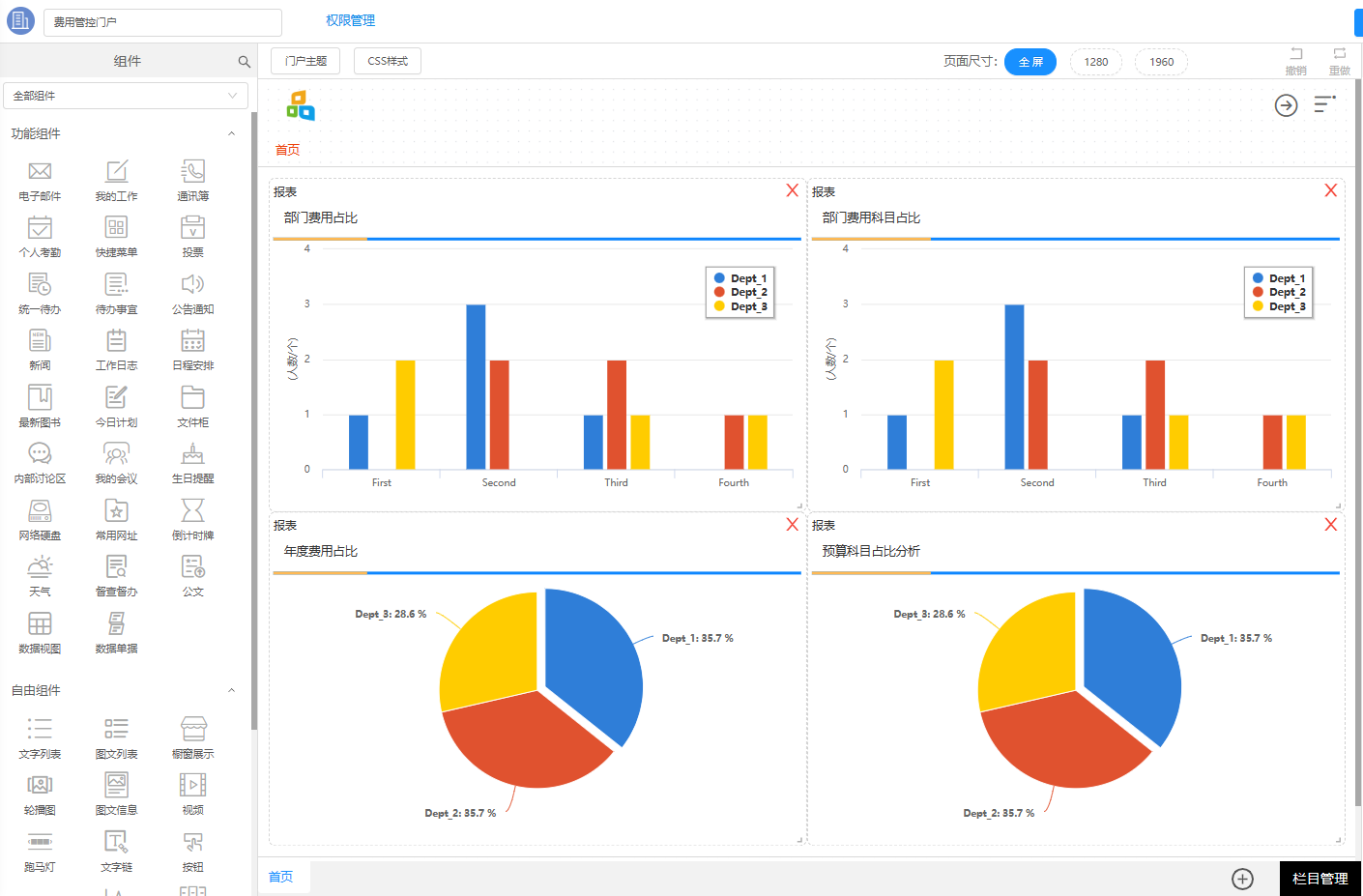Select the 公文 component icon
This screenshot has height=896, width=1363.
click(x=192, y=566)
